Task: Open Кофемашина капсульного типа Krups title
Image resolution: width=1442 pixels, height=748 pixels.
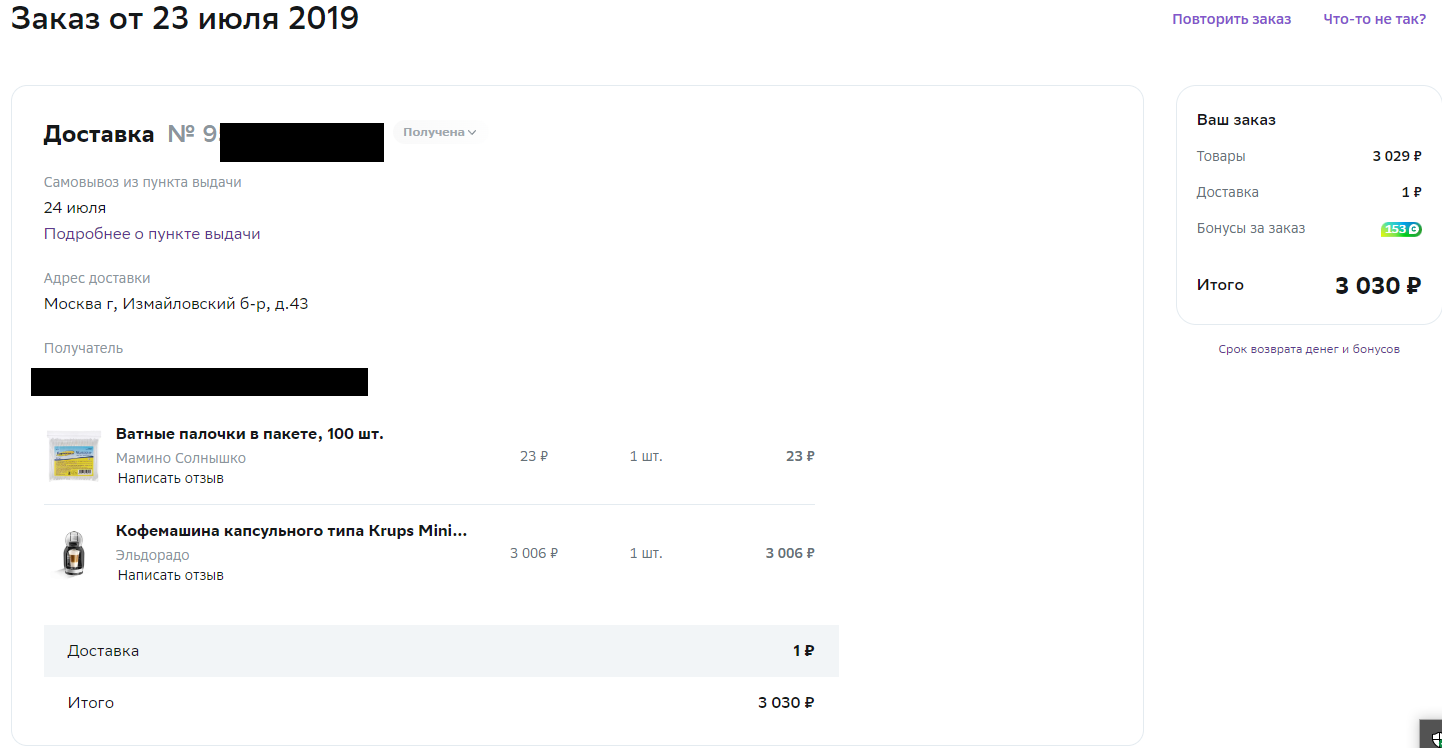Action: pos(291,531)
